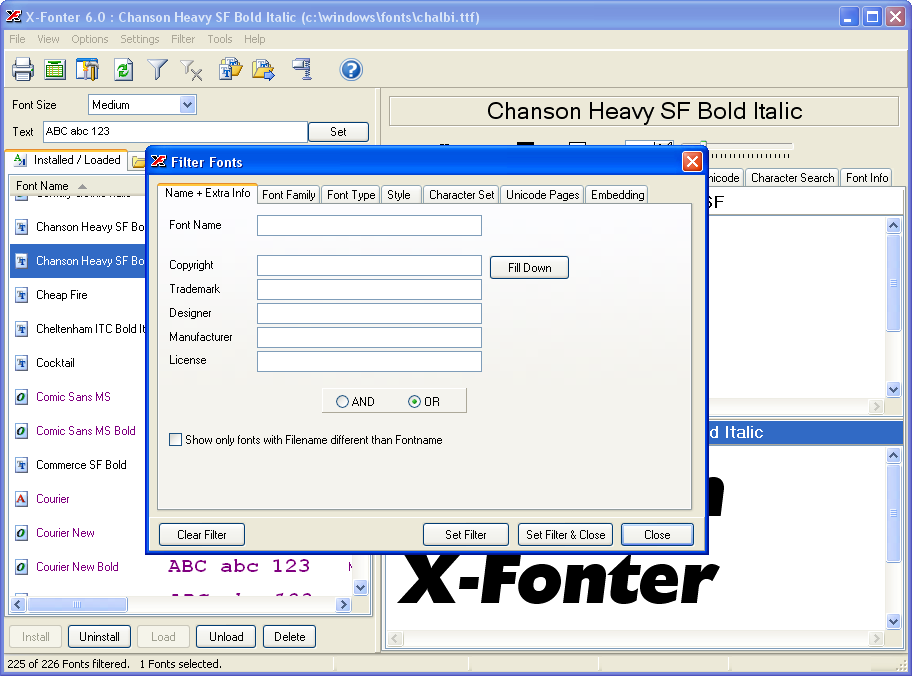Click into the Font Name filter field
This screenshot has height=676, width=912.
(369, 225)
